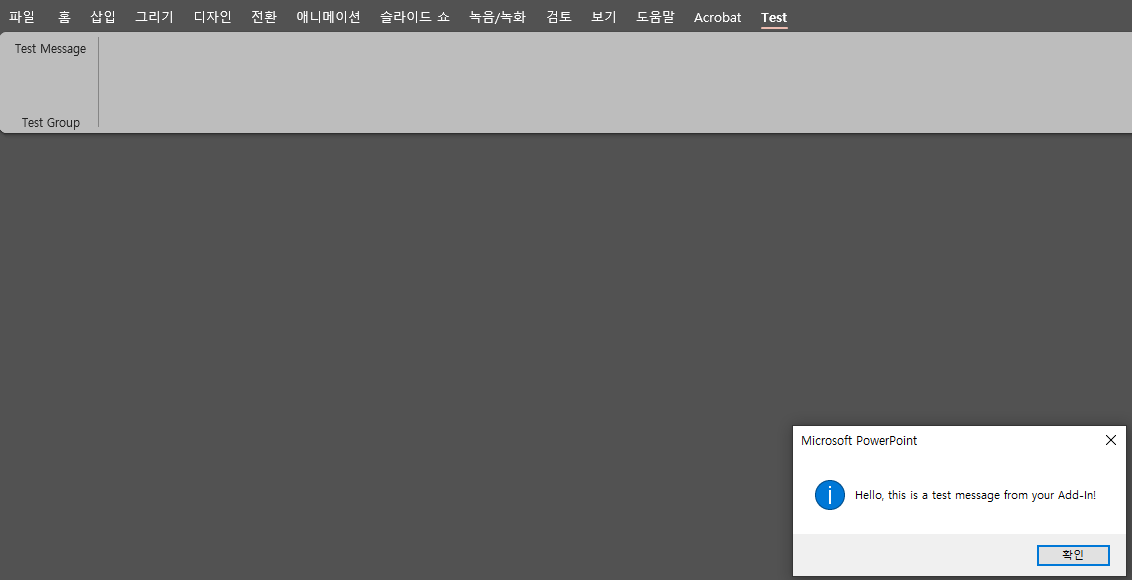1132x580 pixels.
Task: Go to the 디자인 ribbon tab
Action: (x=212, y=17)
